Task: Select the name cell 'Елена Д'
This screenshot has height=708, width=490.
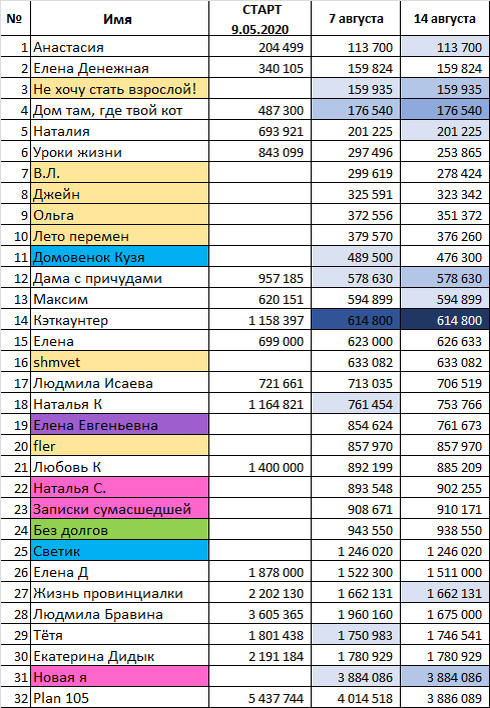Action: [x=119, y=572]
